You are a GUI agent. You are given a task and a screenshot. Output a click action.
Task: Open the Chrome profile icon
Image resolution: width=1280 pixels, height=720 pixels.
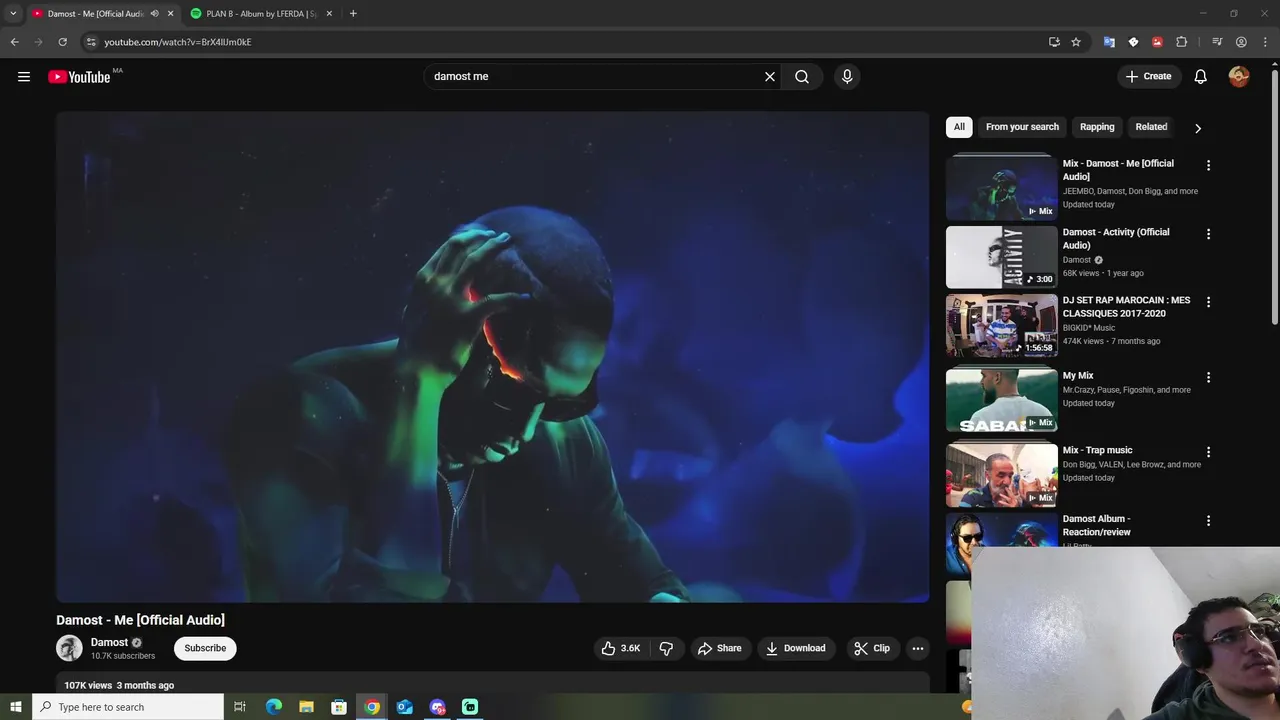coord(1241,42)
